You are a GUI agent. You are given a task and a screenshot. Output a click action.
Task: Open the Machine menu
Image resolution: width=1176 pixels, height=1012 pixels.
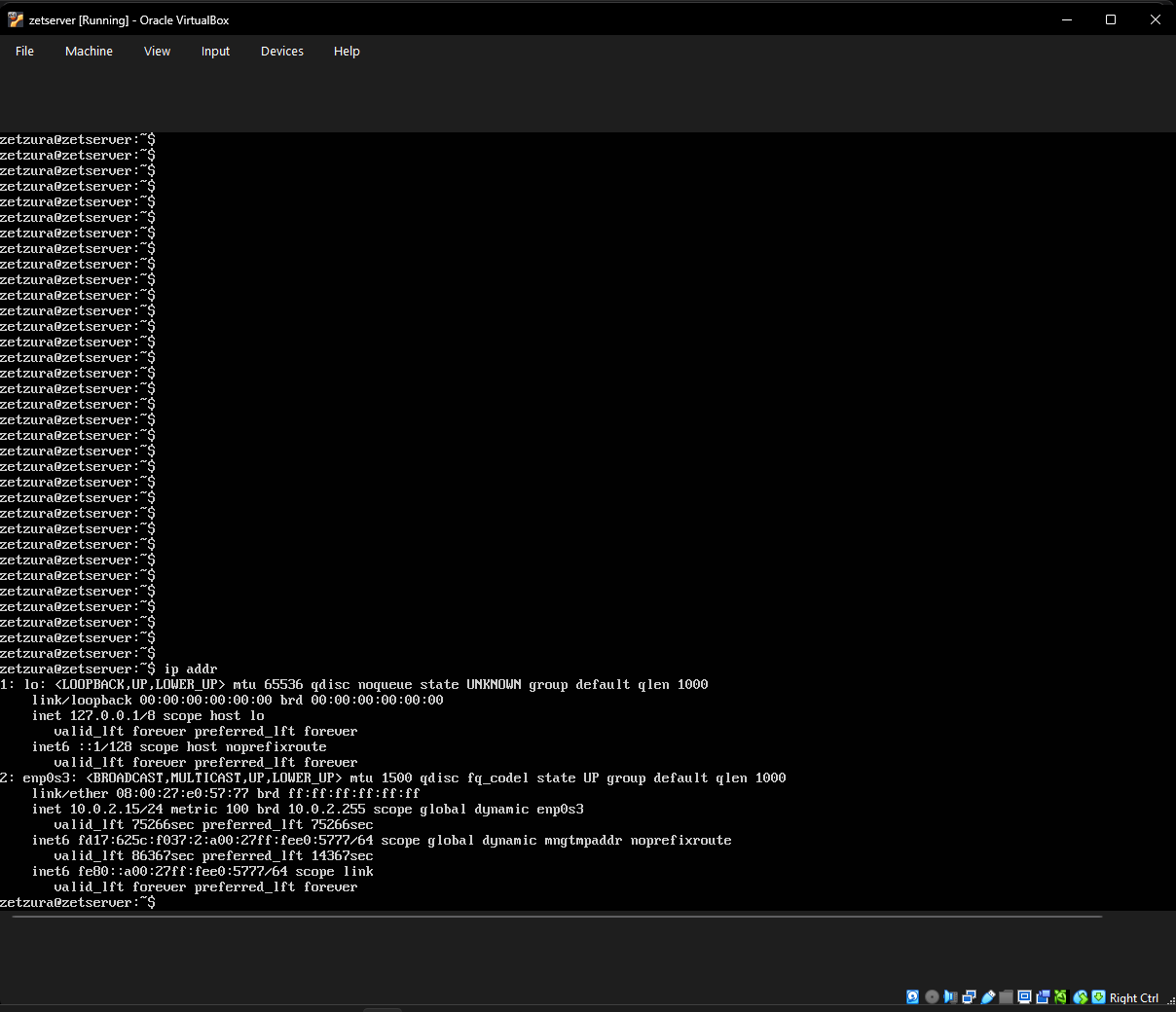tap(89, 51)
